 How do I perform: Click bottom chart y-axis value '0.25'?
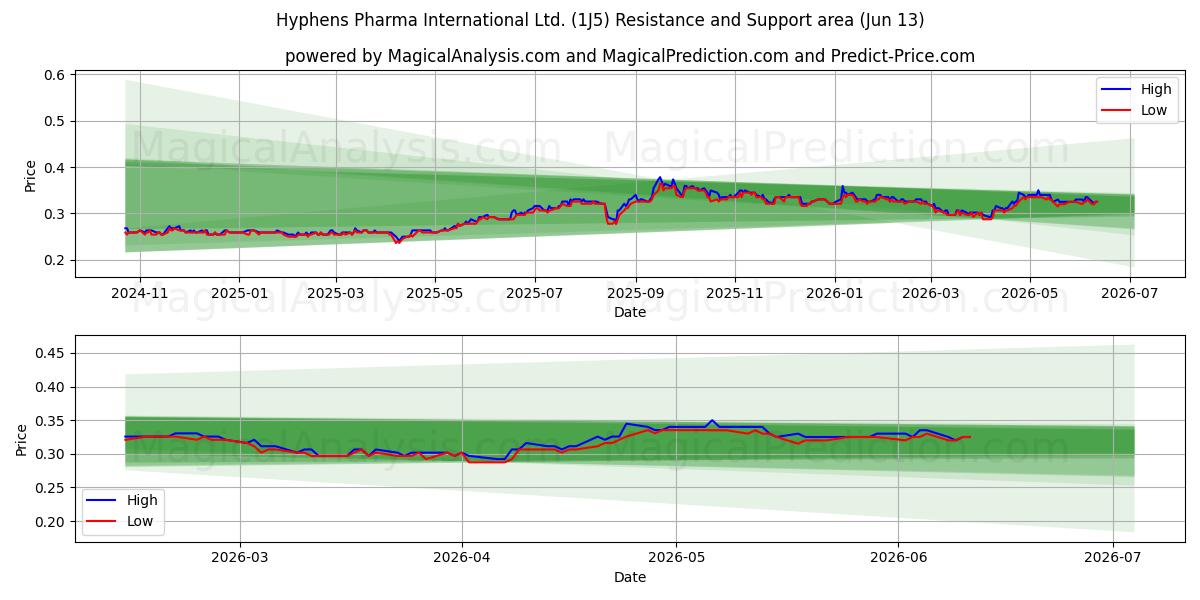click(51, 488)
